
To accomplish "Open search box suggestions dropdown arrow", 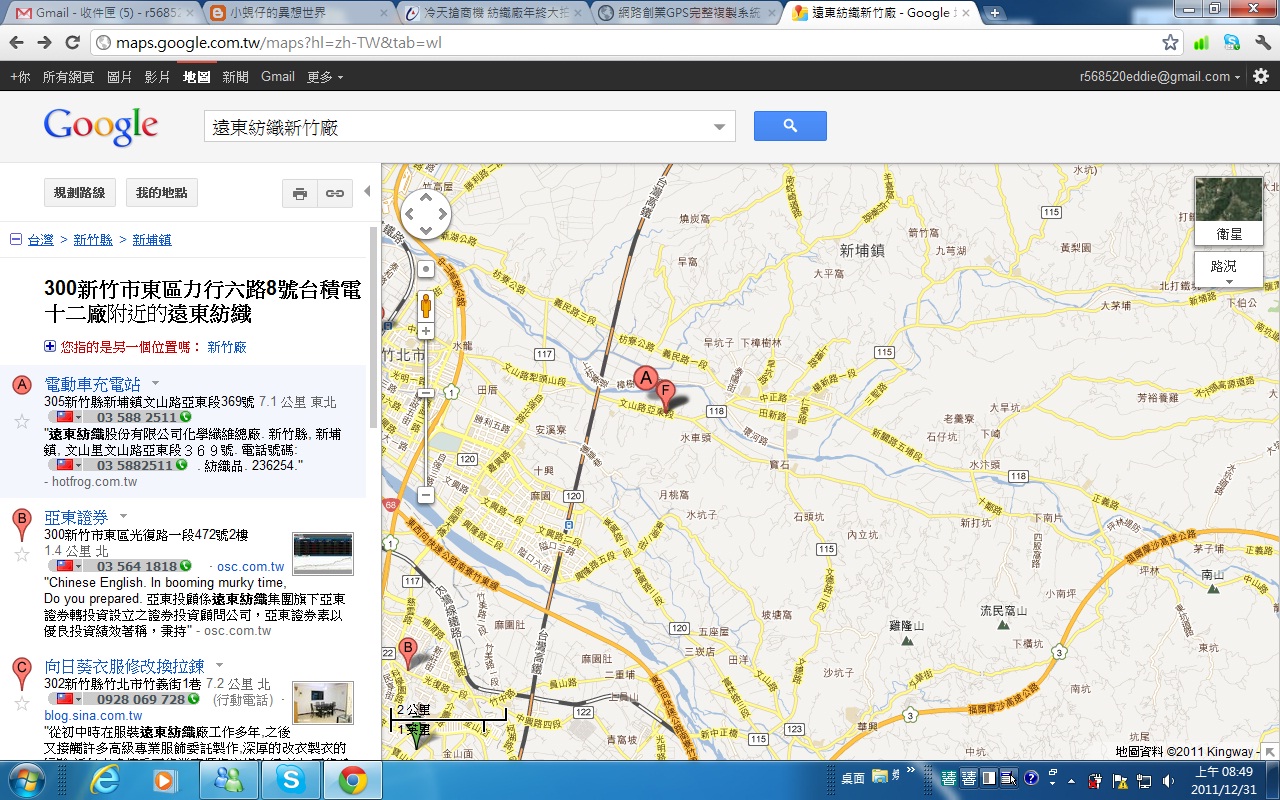I will [x=719, y=127].
